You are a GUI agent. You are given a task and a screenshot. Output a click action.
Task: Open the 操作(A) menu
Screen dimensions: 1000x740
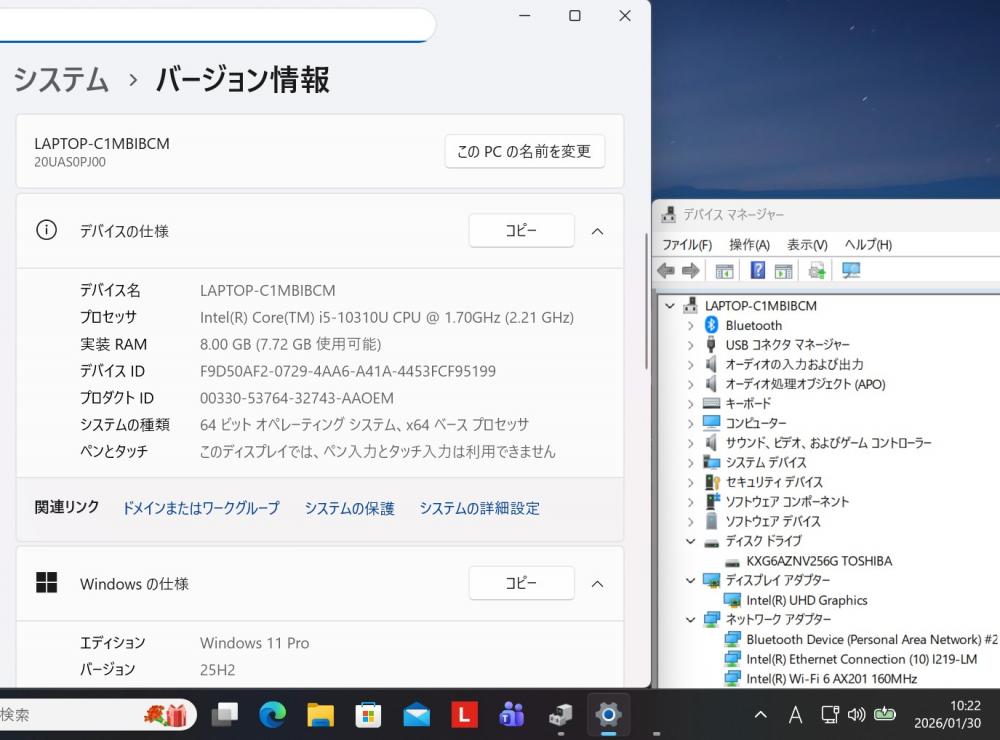tap(749, 245)
